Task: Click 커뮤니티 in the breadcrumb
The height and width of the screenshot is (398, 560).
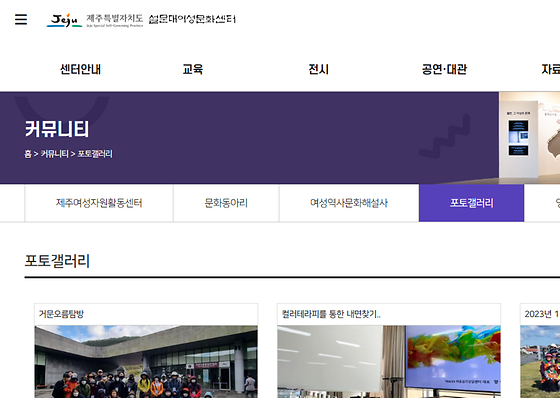Action: (54, 154)
